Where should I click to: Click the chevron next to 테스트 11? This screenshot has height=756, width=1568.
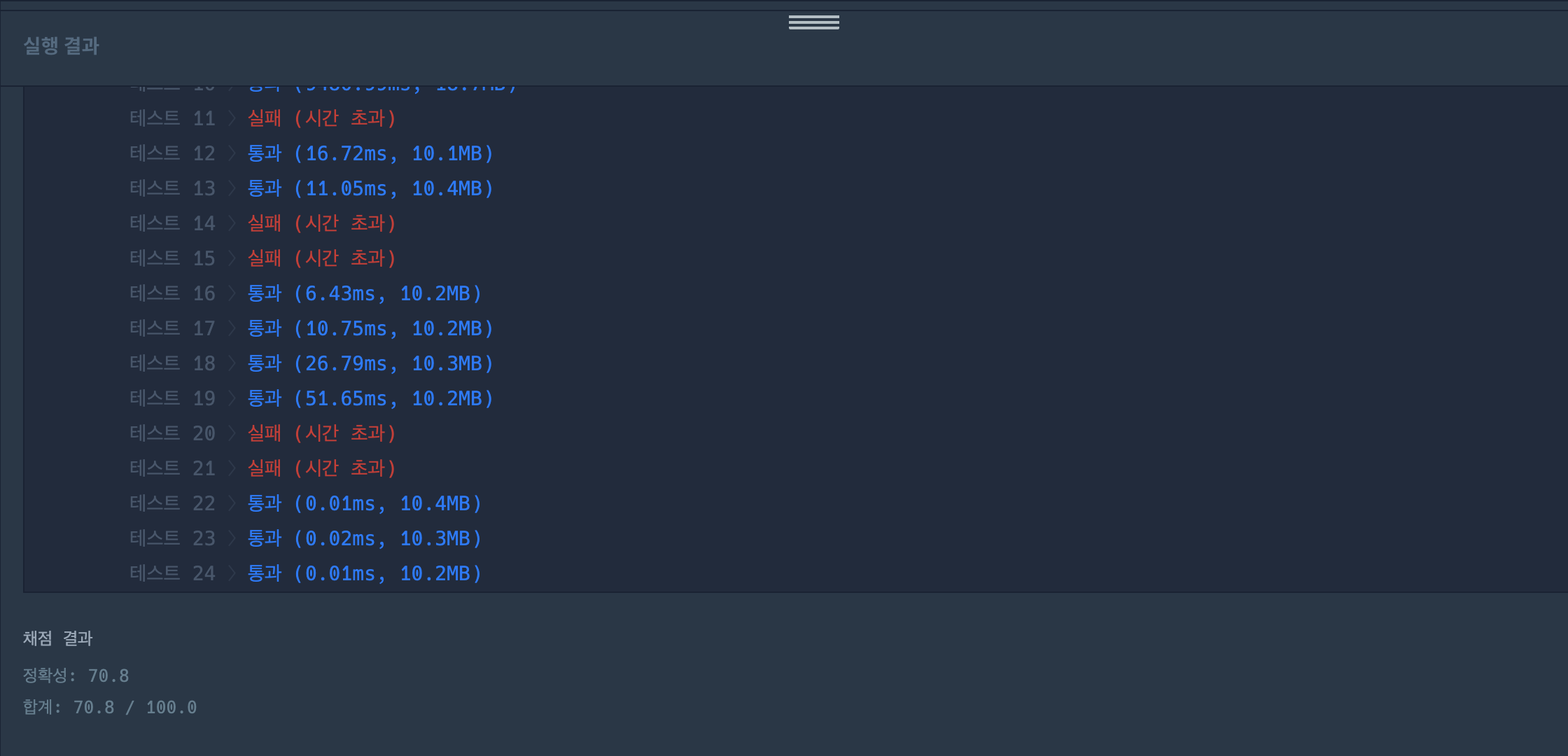232,118
